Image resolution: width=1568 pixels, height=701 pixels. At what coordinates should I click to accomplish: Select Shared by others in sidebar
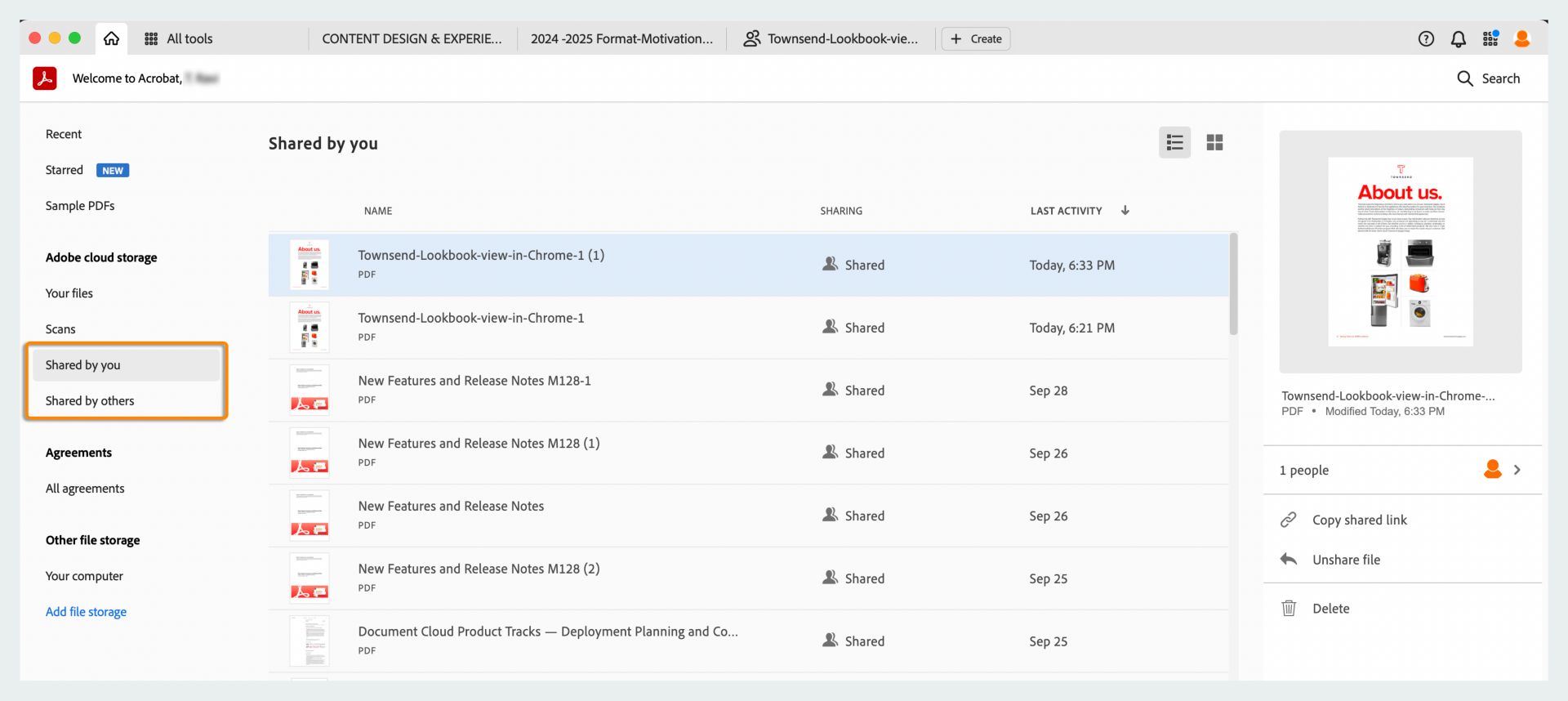point(90,400)
